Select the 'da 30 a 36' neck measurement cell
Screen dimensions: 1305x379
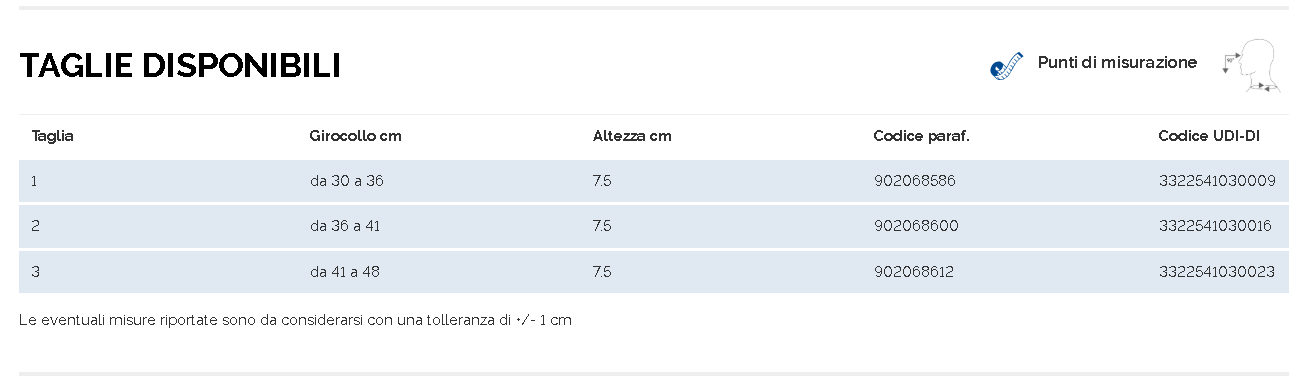346,181
